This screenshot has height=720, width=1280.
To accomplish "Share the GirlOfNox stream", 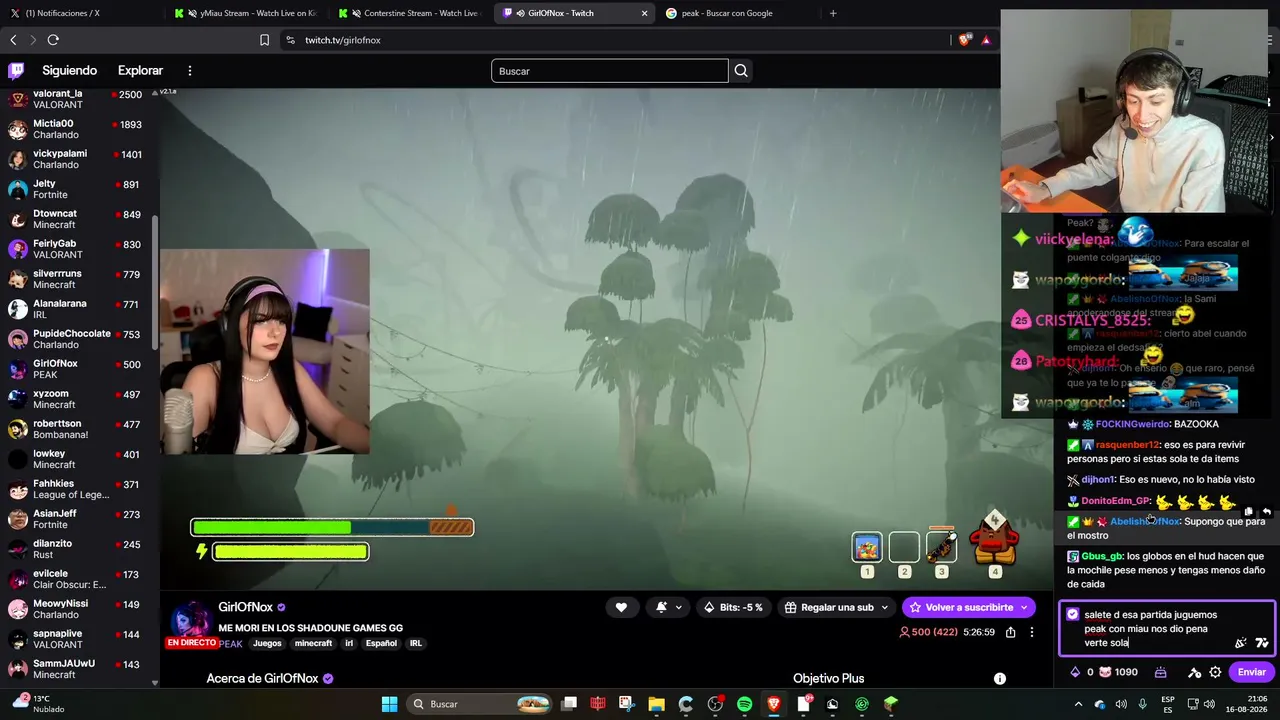I will pos(1010,632).
